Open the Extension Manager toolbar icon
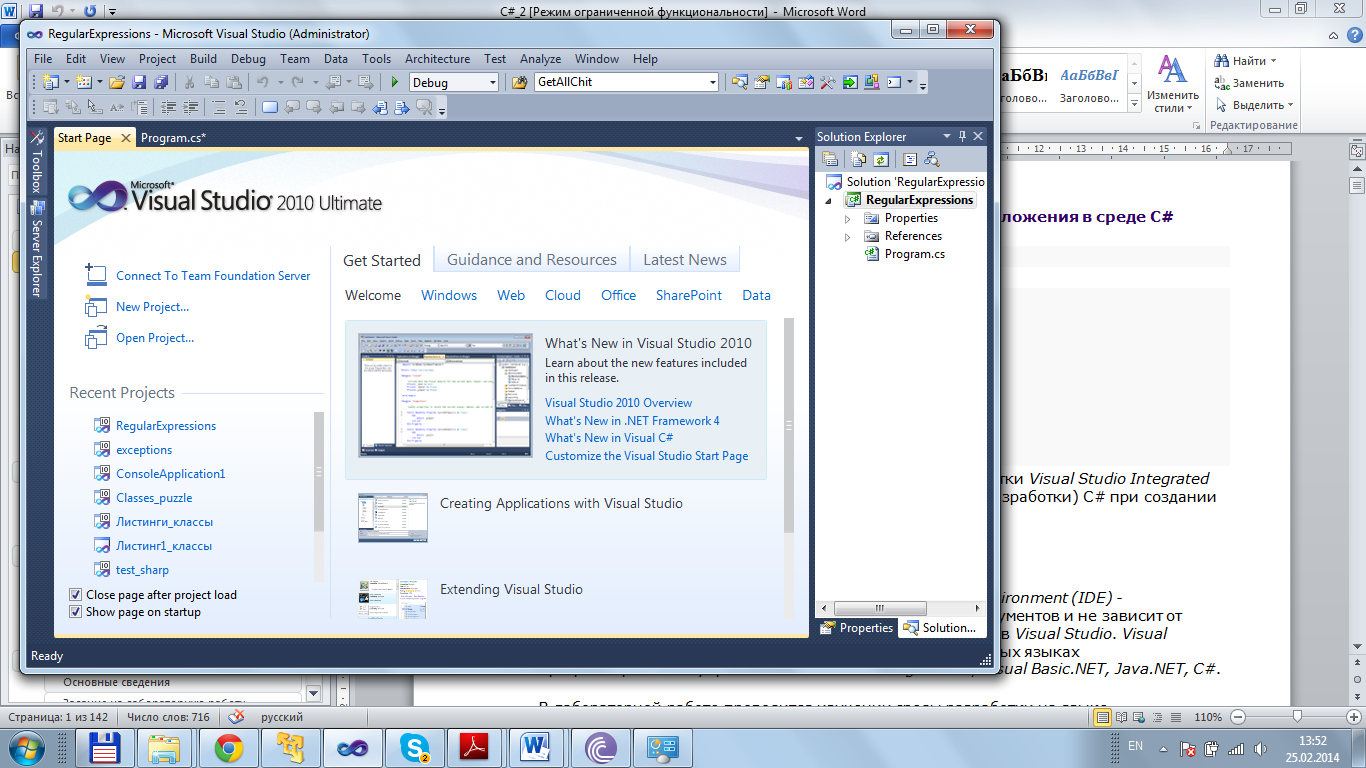Viewport: 1366px width, 768px height. pyautogui.click(x=872, y=82)
